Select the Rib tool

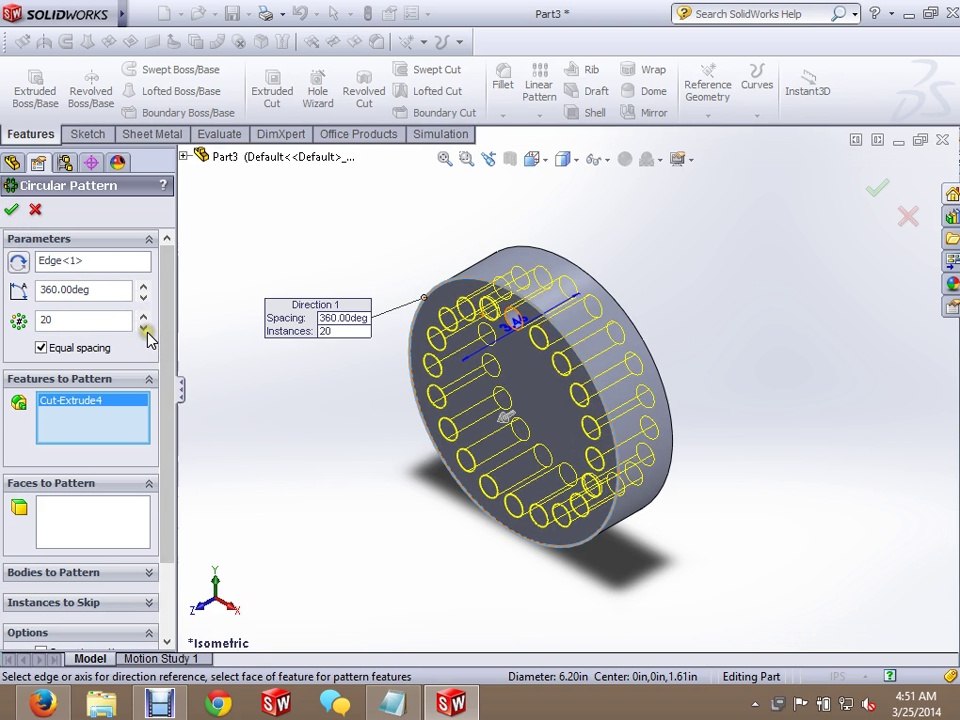coord(582,69)
